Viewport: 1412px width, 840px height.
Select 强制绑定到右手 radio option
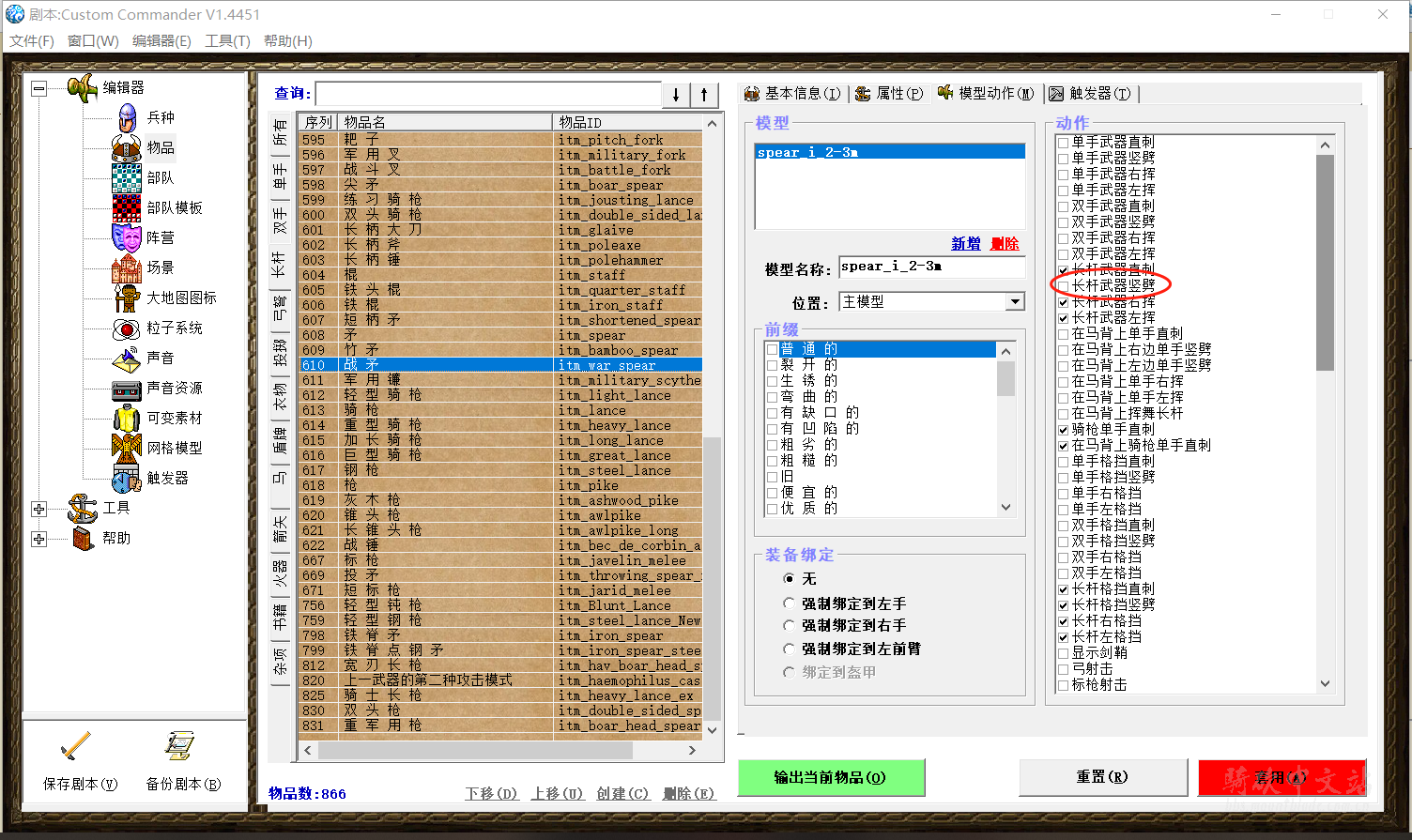(x=789, y=625)
